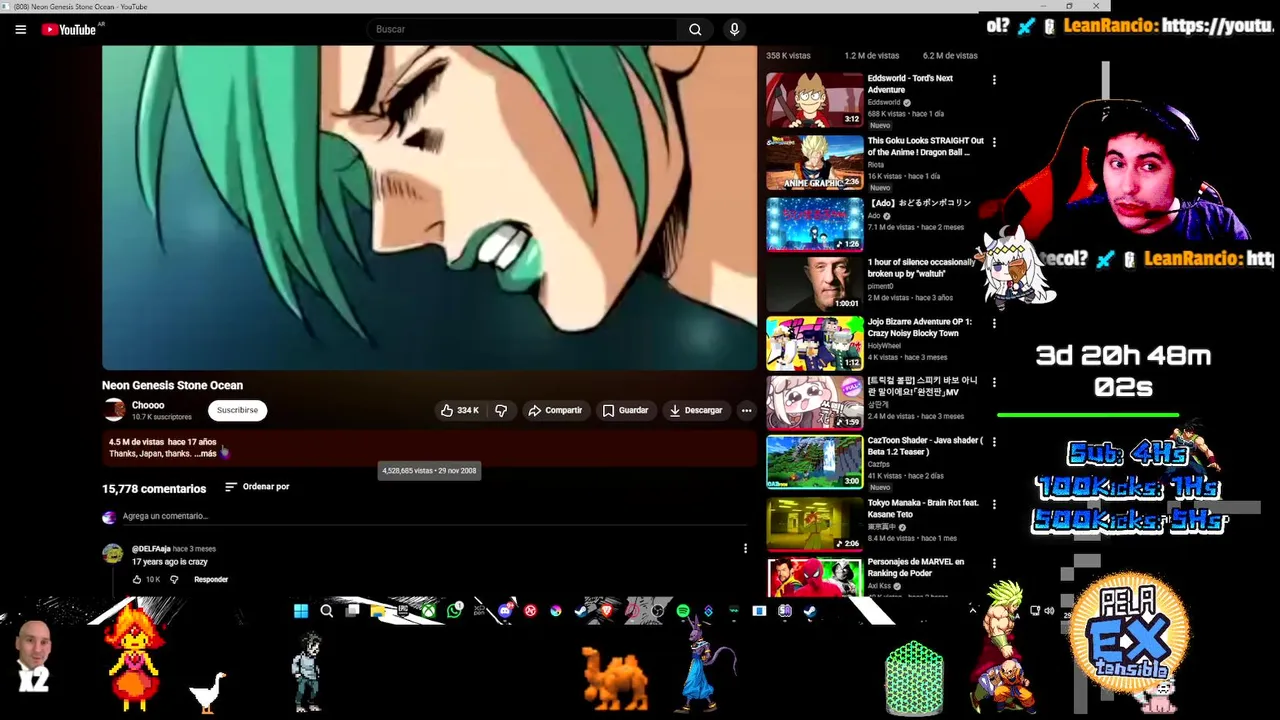Image resolution: width=1280 pixels, height=720 pixels.
Task: Open options for Goku anime video
Action: (994, 142)
